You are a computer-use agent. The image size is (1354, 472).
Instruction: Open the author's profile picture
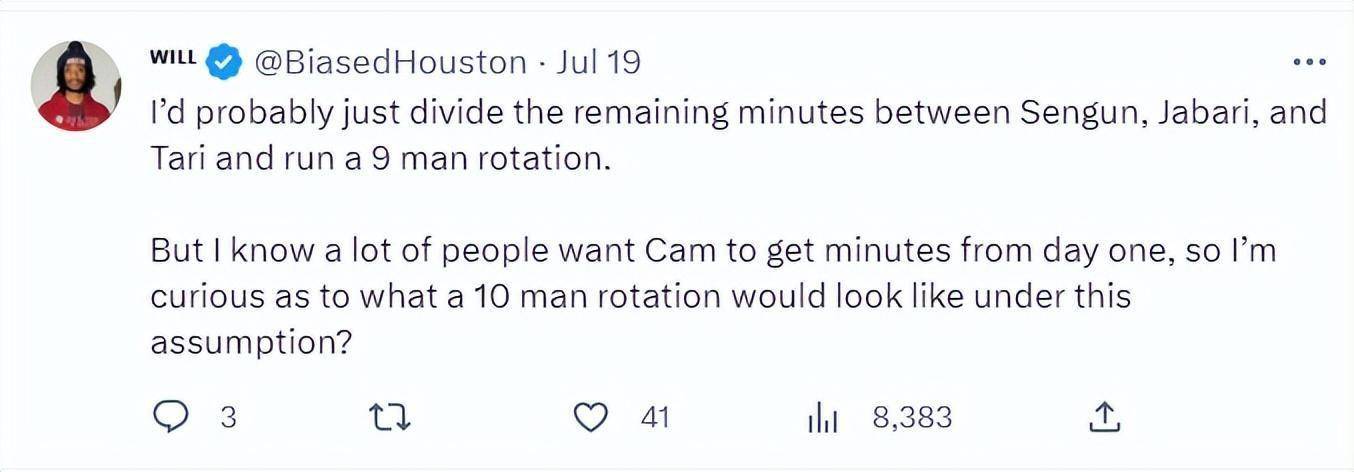click(76, 86)
